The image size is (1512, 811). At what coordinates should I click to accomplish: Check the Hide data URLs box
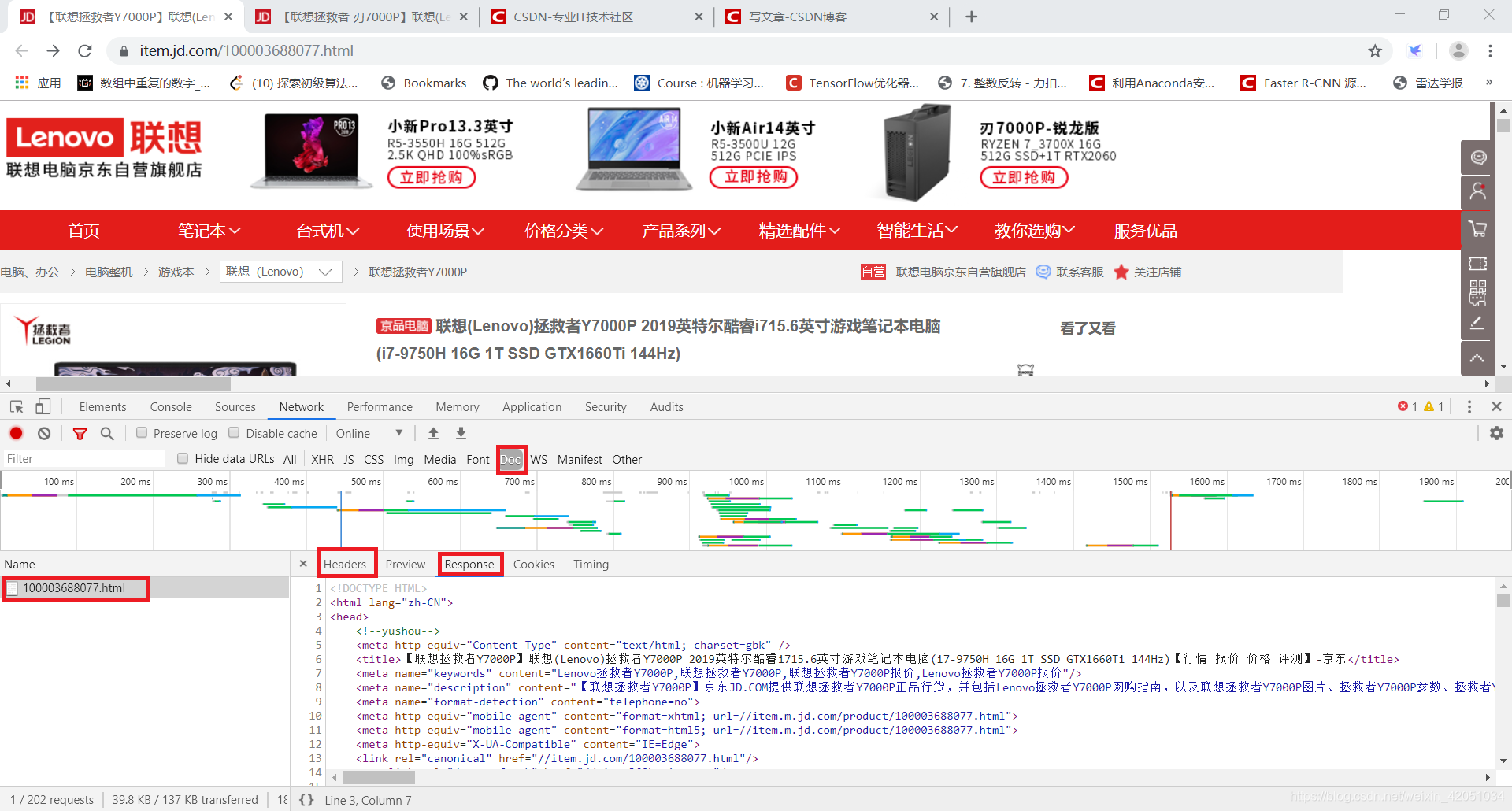(x=183, y=458)
